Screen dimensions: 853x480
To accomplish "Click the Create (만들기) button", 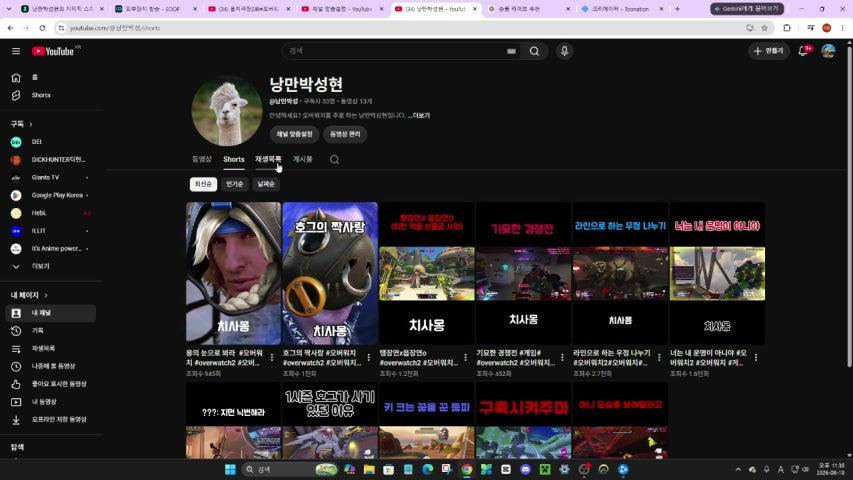I will click(x=768, y=51).
